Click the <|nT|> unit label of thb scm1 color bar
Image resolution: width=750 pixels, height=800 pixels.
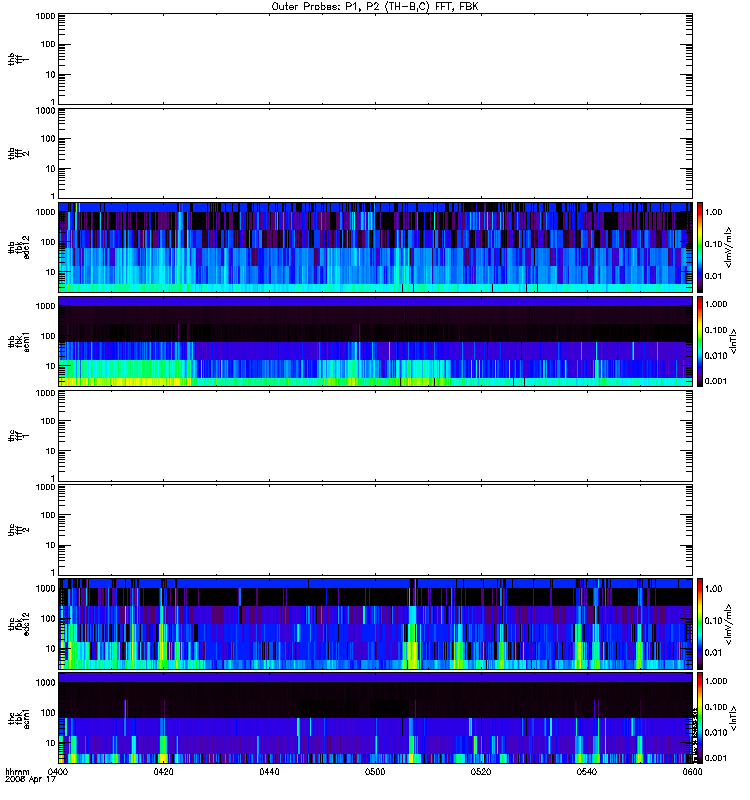pos(734,341)
